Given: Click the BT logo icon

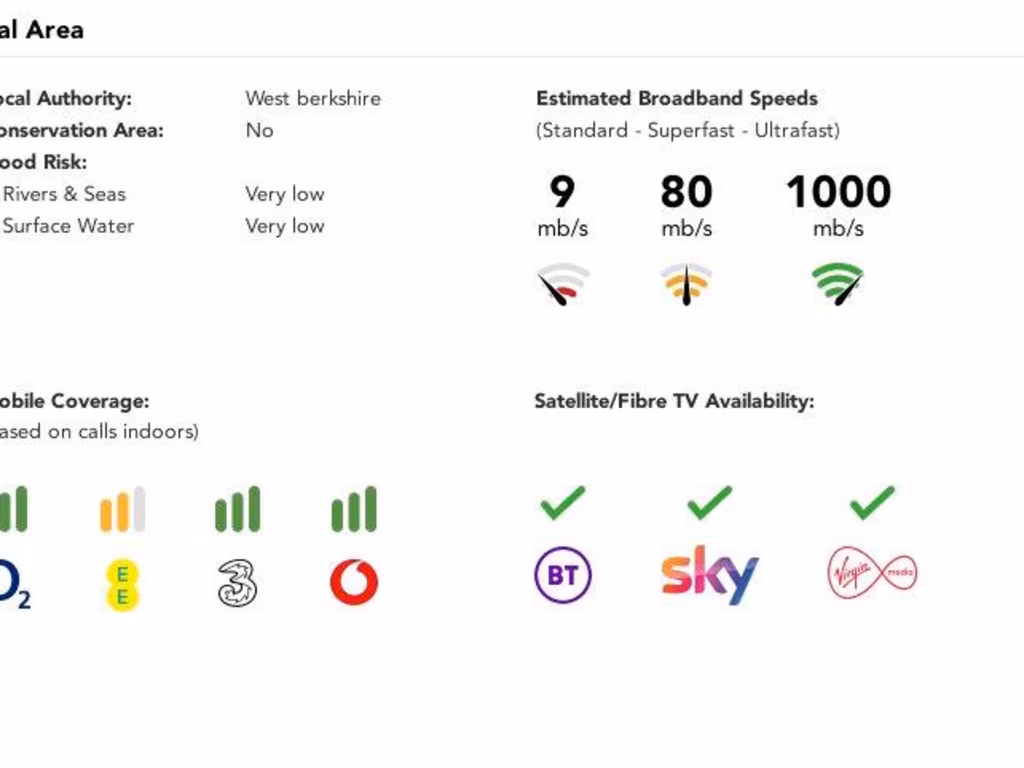Looking at the screenshot, I should point(563,576).
